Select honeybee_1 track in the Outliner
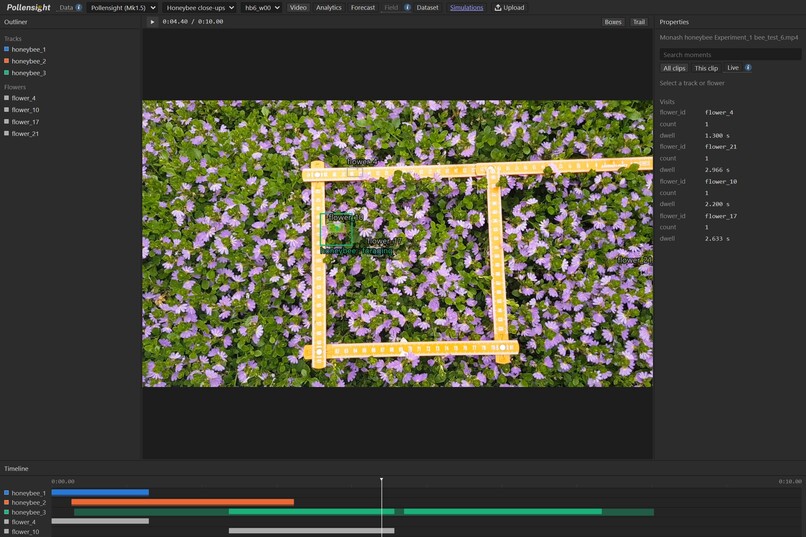The height and width of the screenshot is (537, 806). click(x=28, y=49)
